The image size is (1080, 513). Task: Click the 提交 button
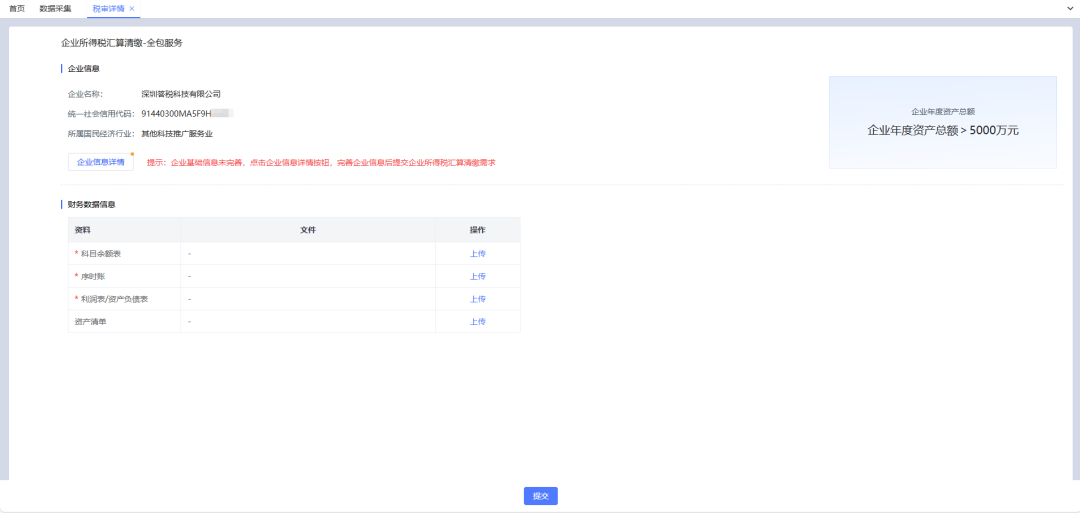pos(541,496)
